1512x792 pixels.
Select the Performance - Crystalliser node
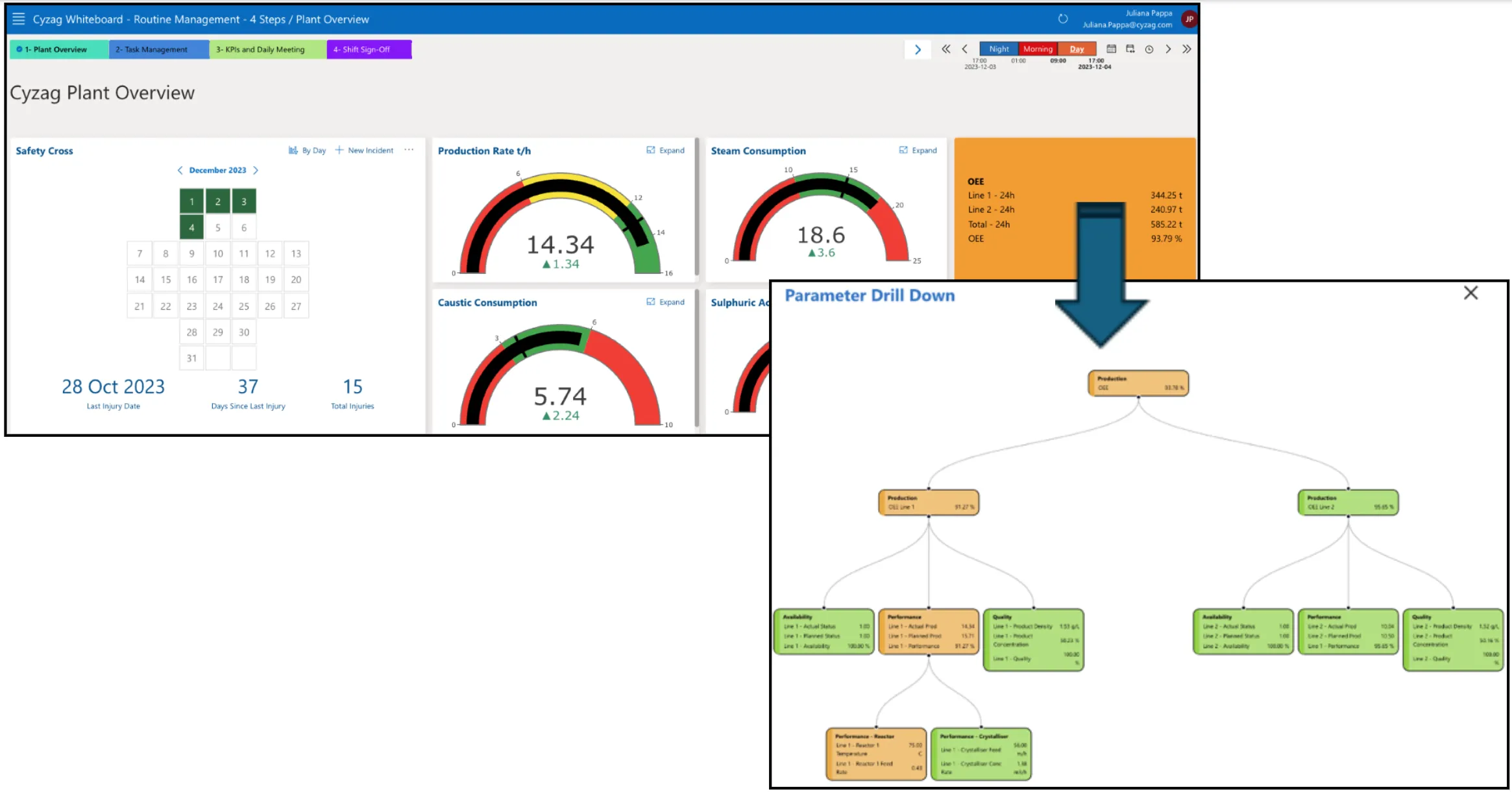[981, 754]
